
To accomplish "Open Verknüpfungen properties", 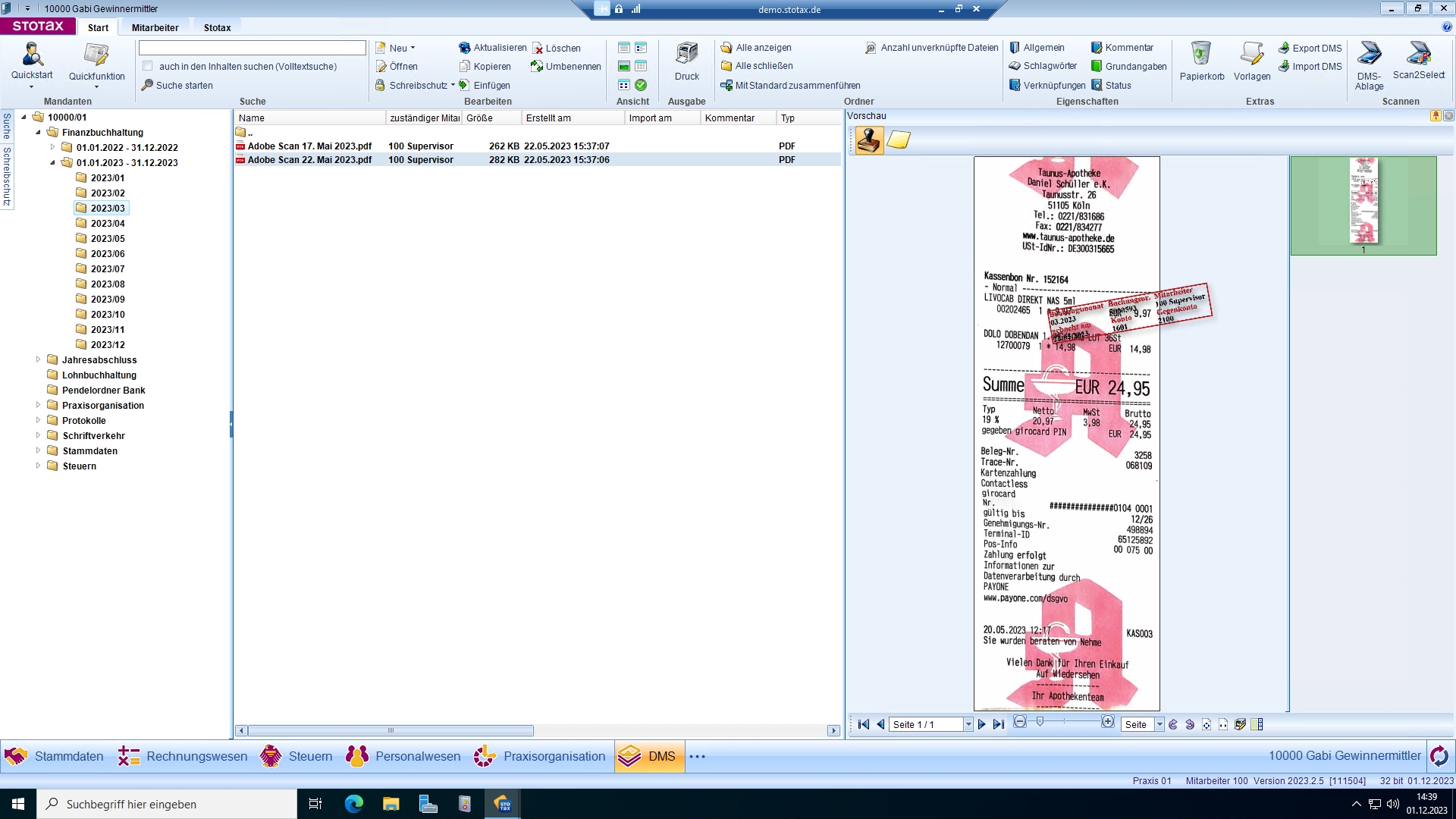I will pyautogui.click(x=1047, y=86).
